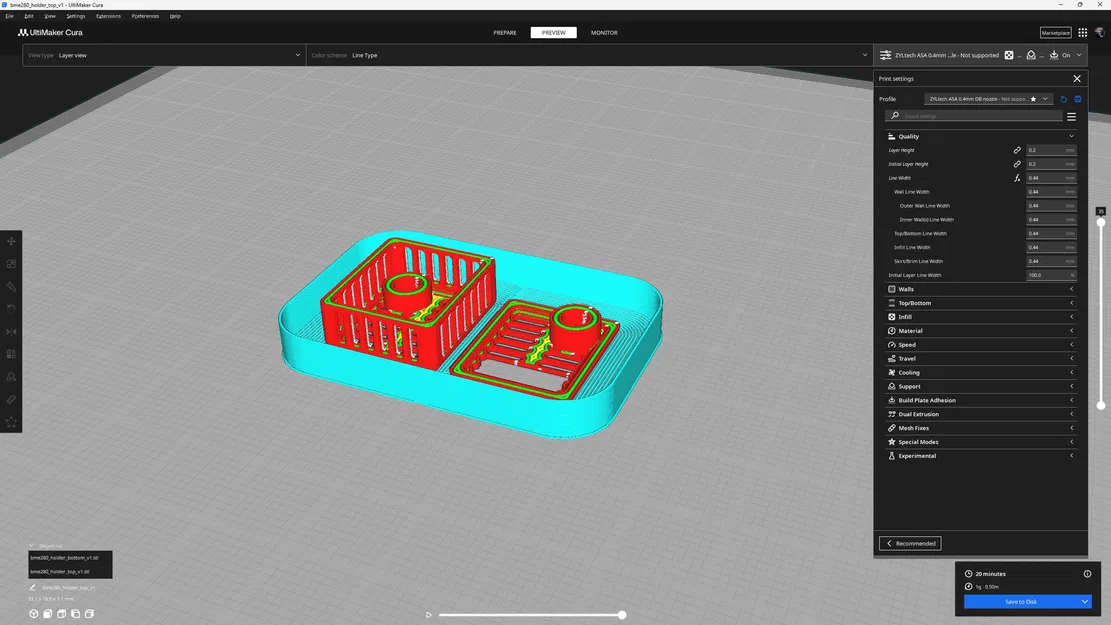Switch to the PREPARE tab
The height and width of the screenshot is (625, 1111).
pos(505,32)
